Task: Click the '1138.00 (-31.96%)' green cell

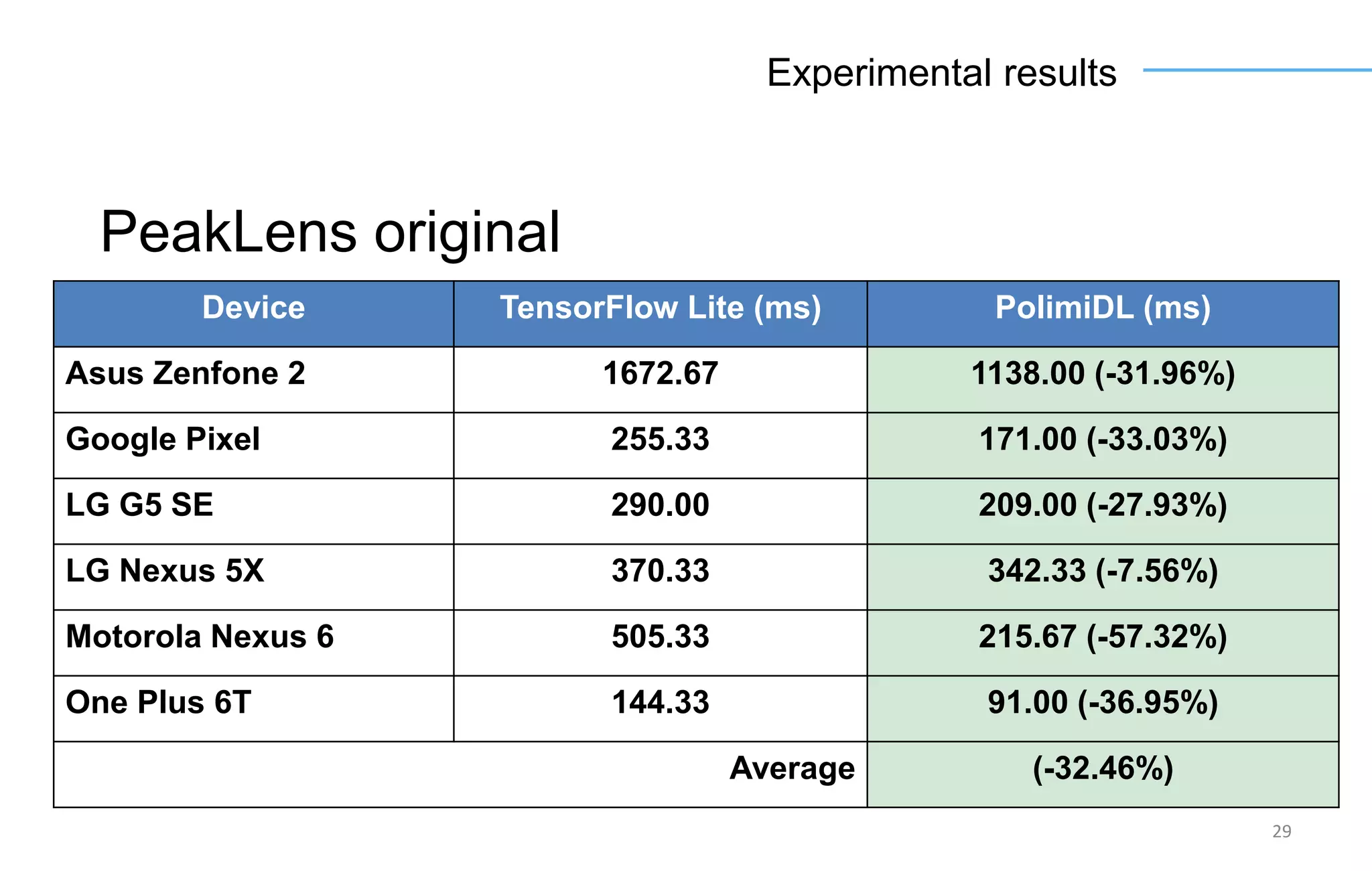Action: tap(1103, 379)
